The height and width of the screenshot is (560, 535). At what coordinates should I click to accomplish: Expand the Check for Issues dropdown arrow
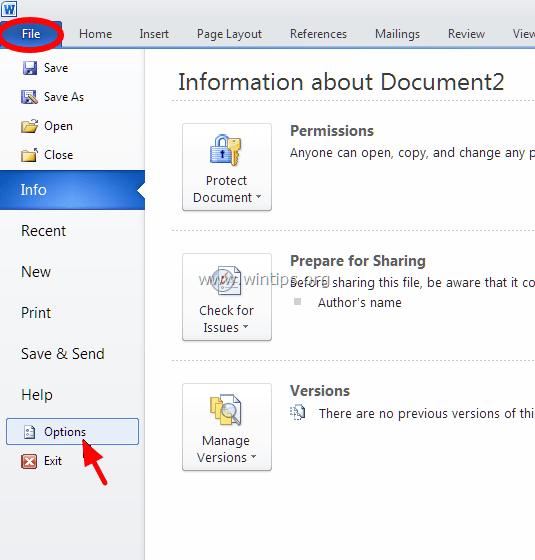pyautogui.click(x=245, y=326)
